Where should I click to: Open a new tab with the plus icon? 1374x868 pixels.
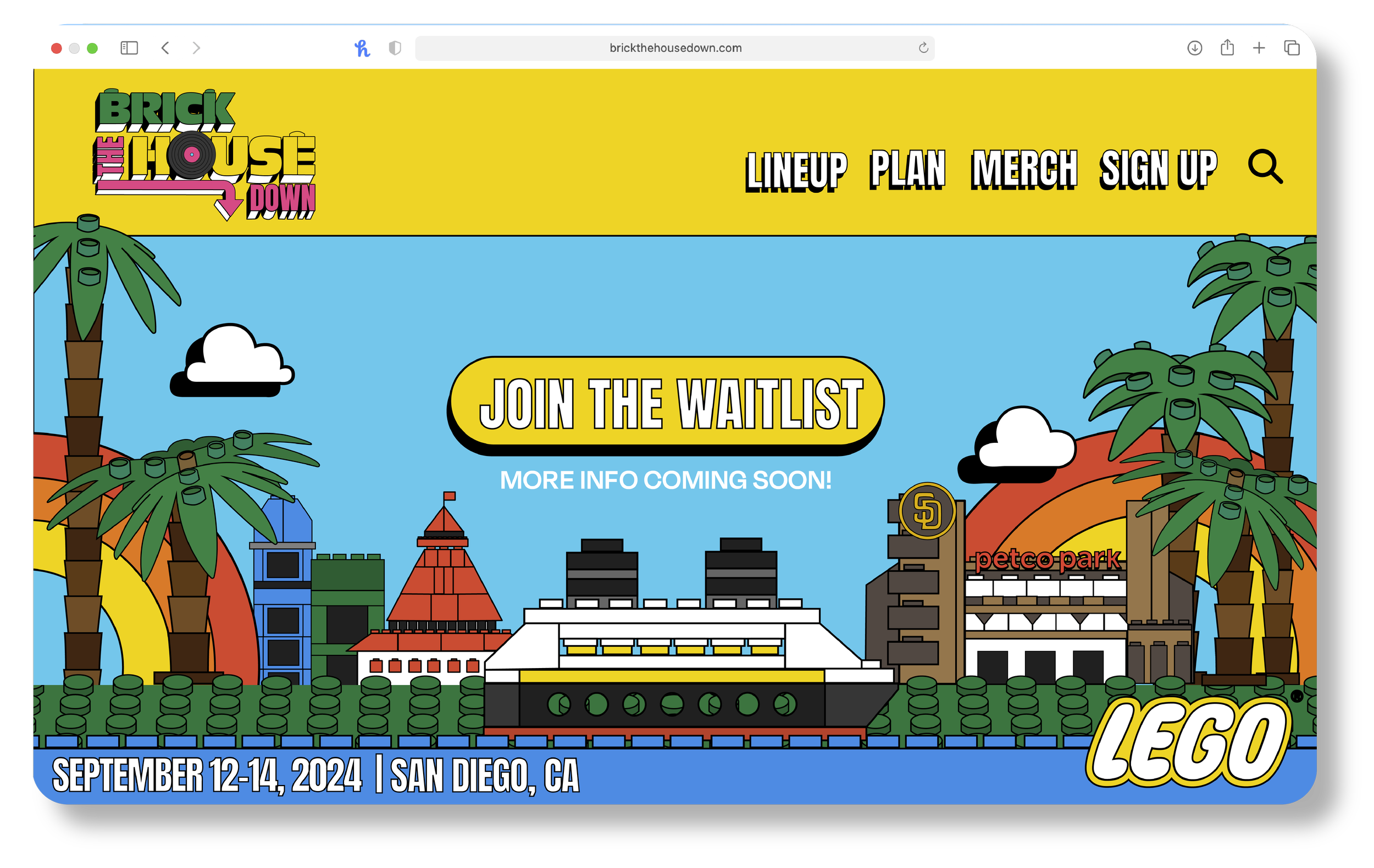[x=1259, y=48]
